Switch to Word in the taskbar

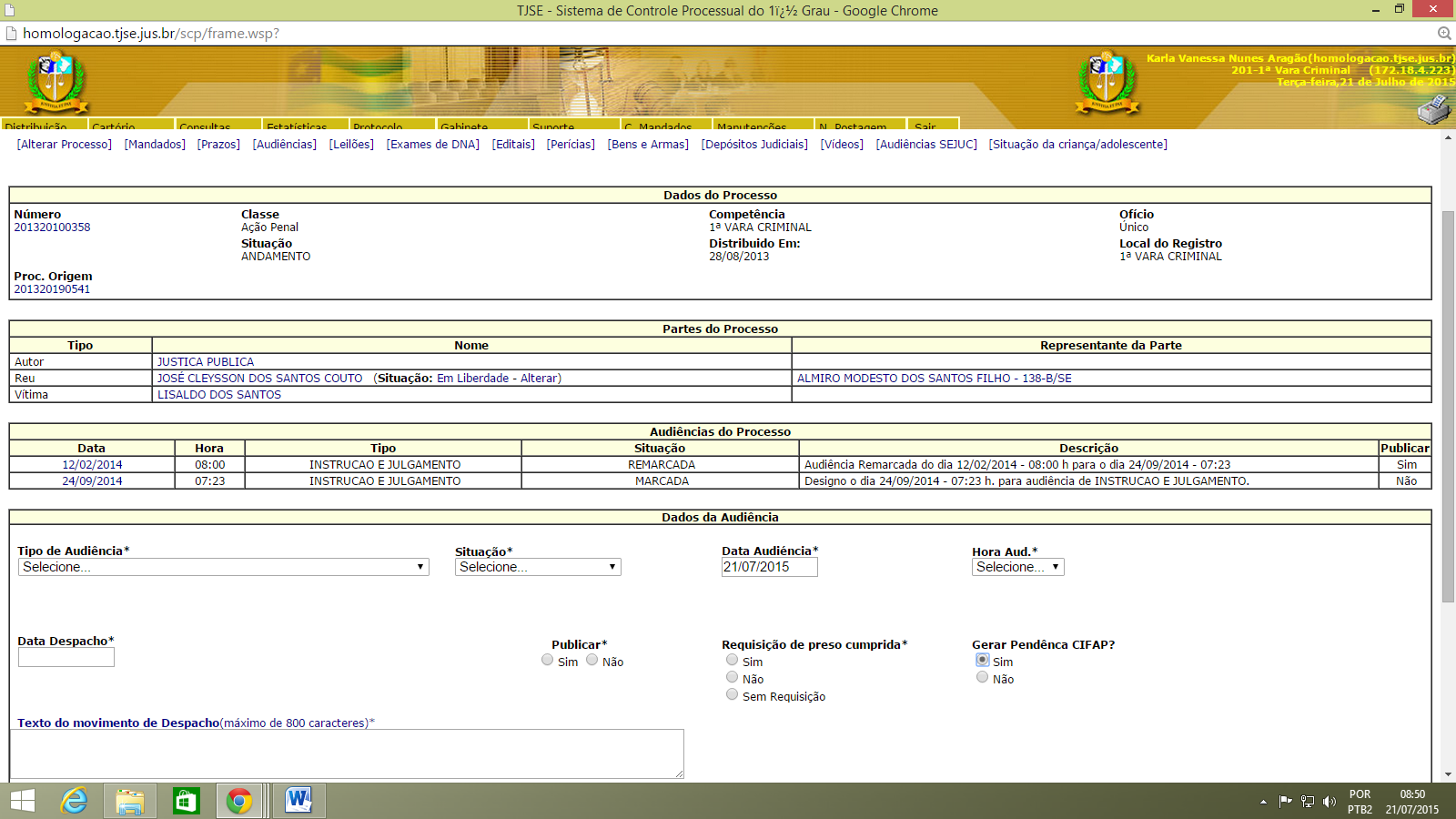[298, 801]
